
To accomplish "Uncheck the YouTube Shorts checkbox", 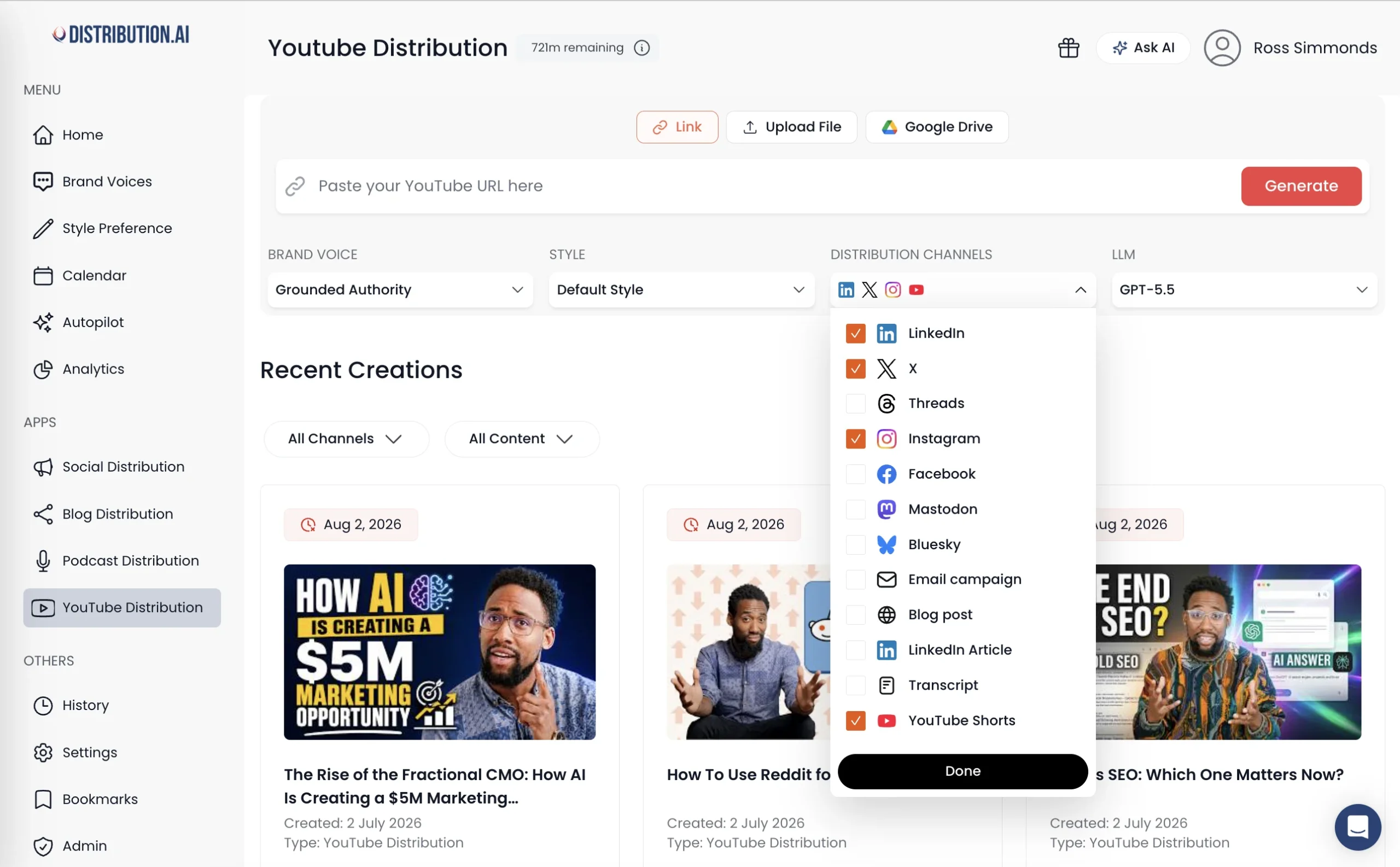I will pyautogui.click(x=855, y=721).
